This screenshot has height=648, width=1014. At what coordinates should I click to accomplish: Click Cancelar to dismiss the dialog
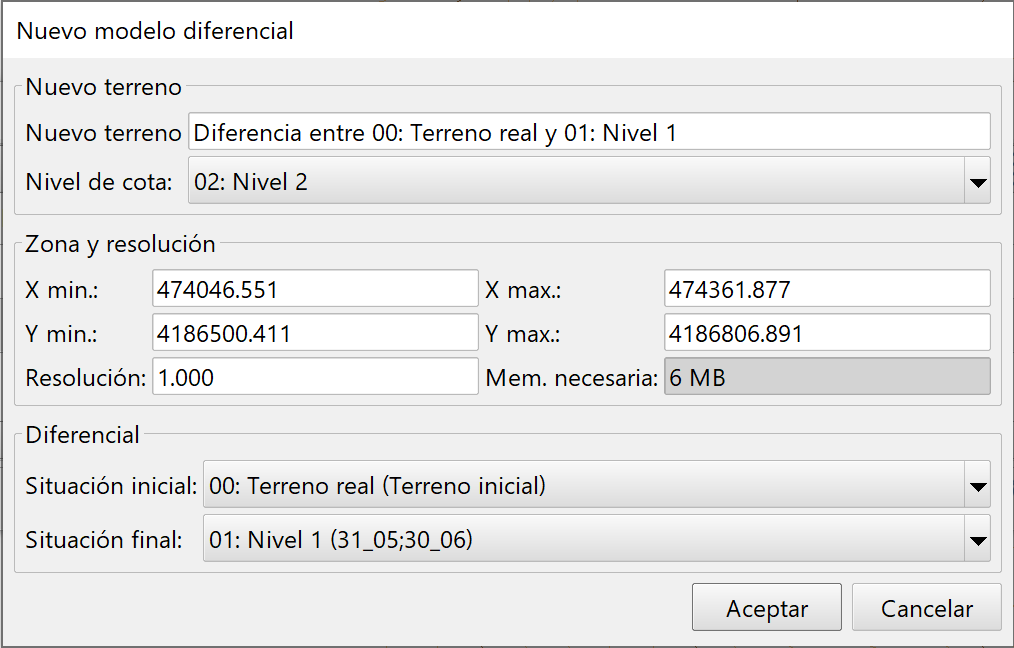(x=926, y=607)
